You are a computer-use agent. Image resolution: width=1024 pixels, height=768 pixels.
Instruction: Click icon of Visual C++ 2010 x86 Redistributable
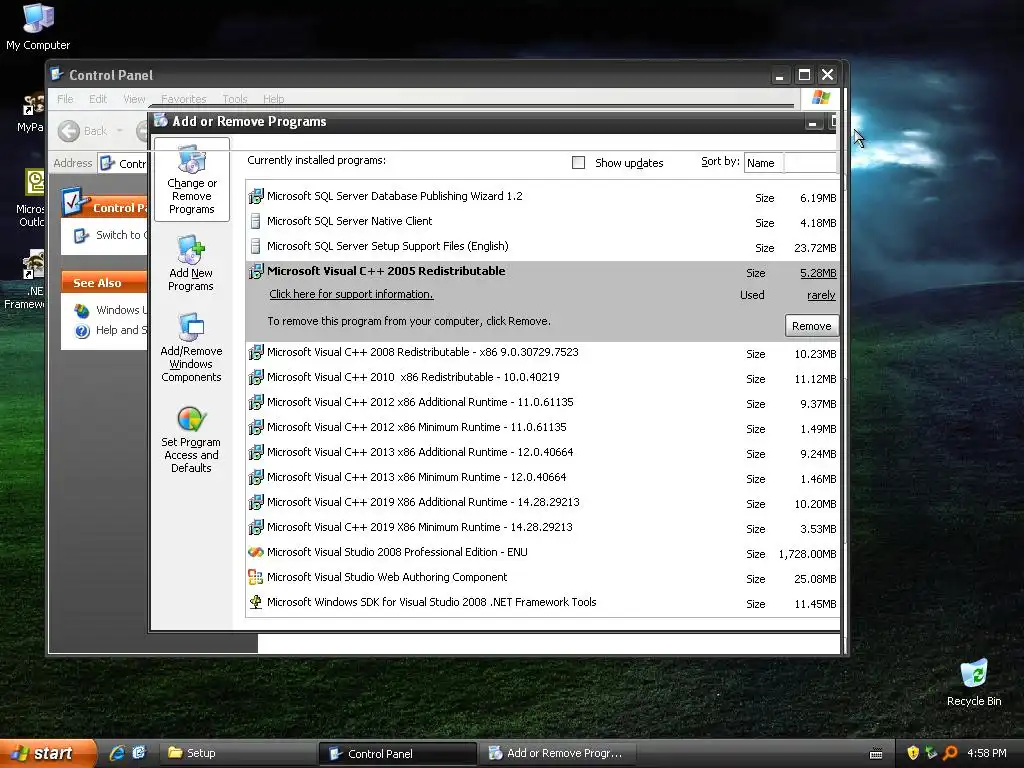coord(256,377)
